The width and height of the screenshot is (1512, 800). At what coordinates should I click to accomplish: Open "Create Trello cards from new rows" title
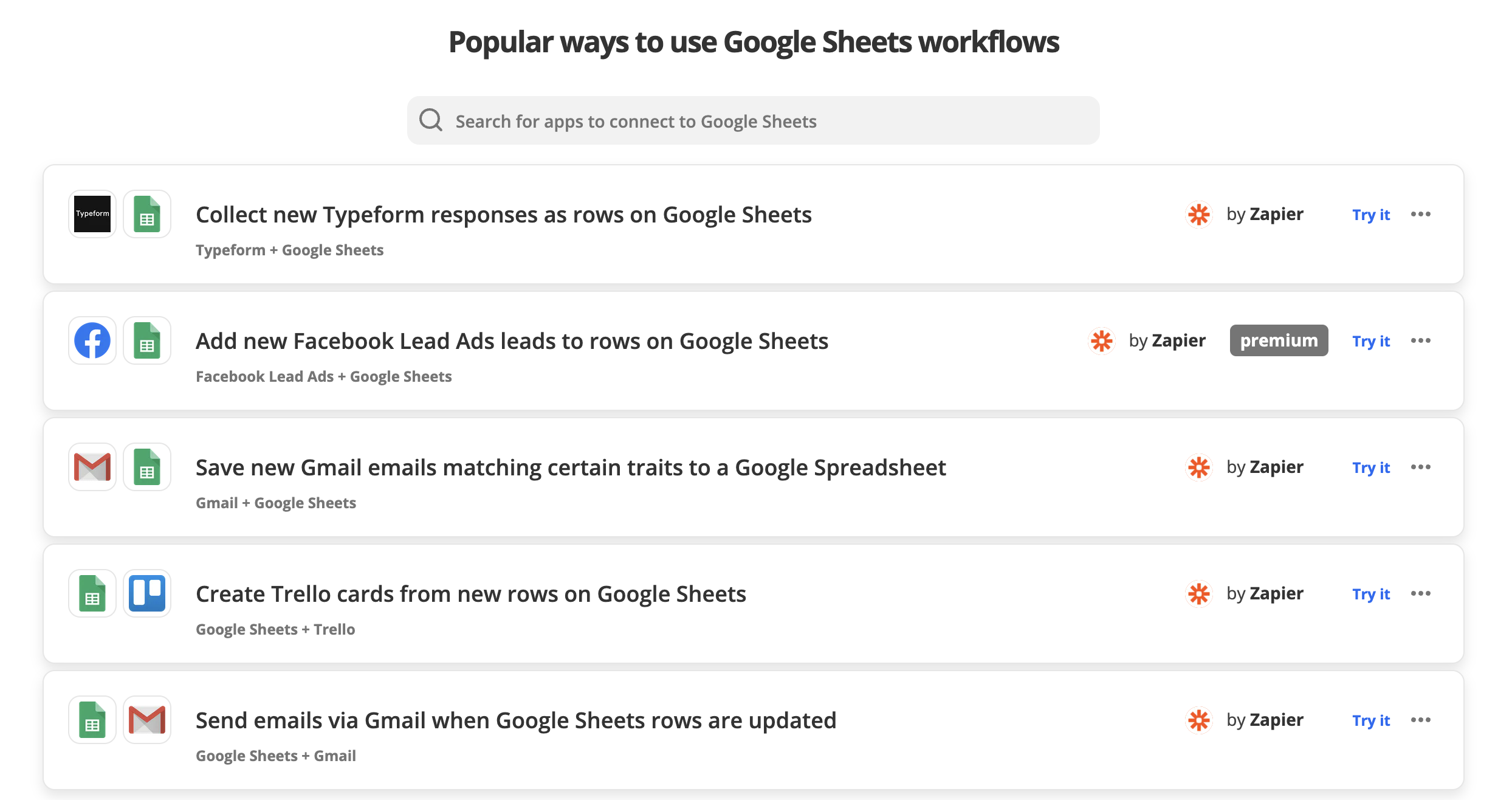coord(470,594)
